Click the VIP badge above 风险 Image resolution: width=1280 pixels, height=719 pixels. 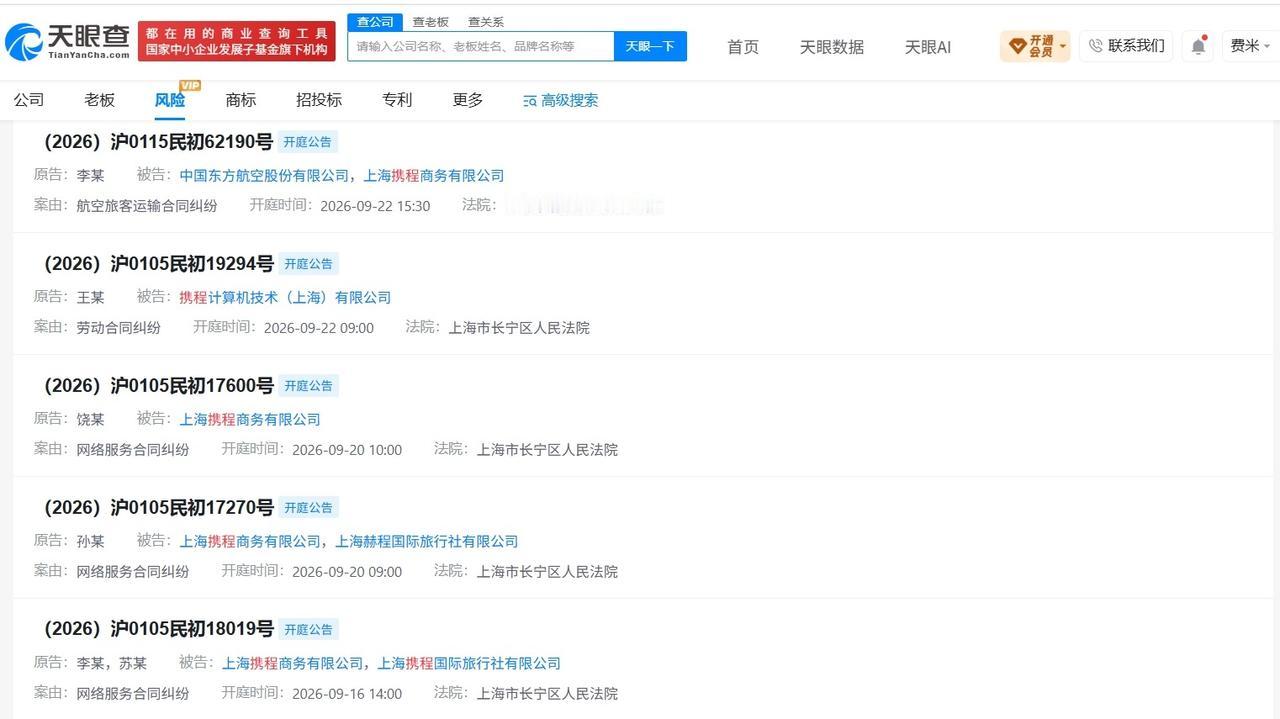click(190, 85)
